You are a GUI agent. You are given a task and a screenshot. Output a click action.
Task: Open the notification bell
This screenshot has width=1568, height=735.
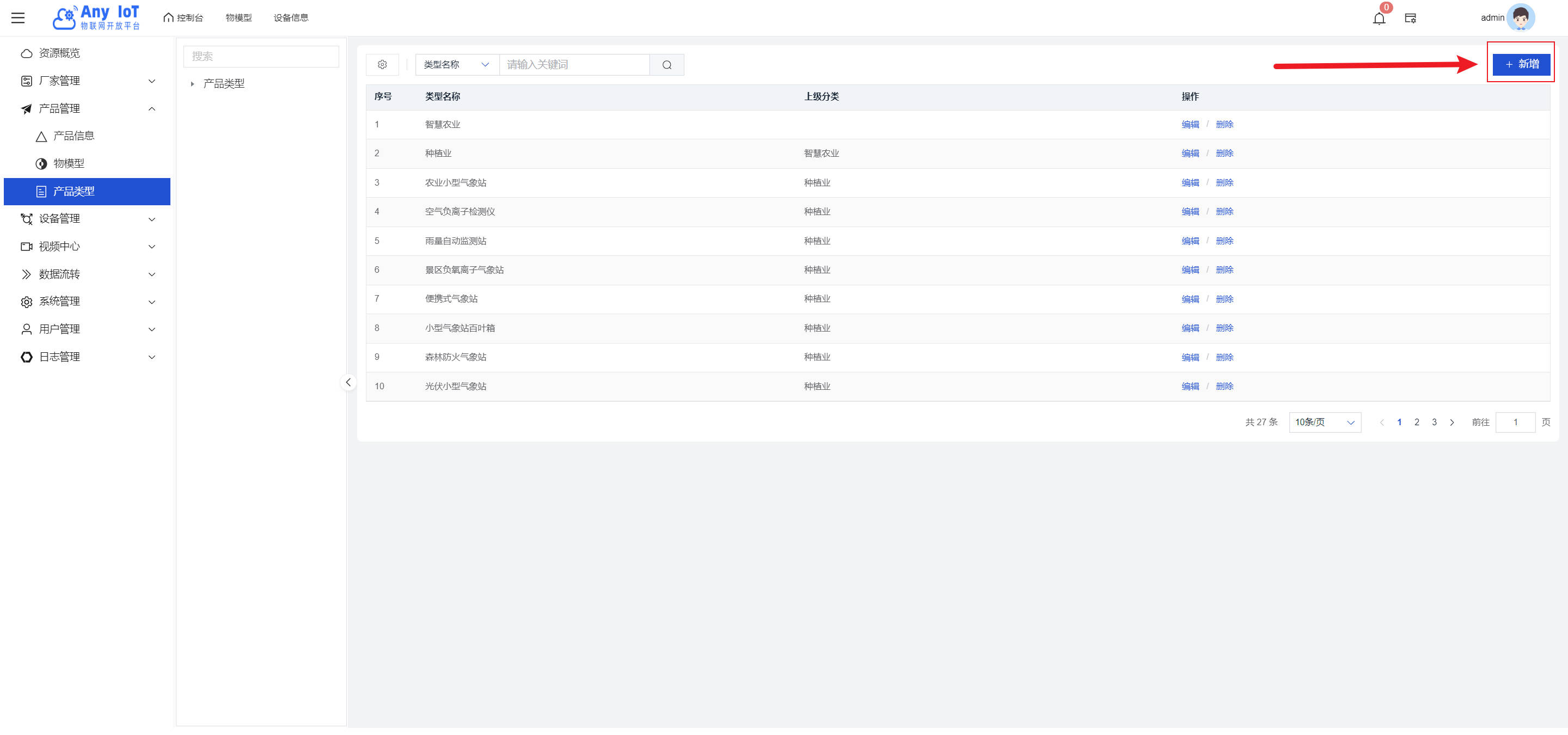click(x=1379, y=19)
